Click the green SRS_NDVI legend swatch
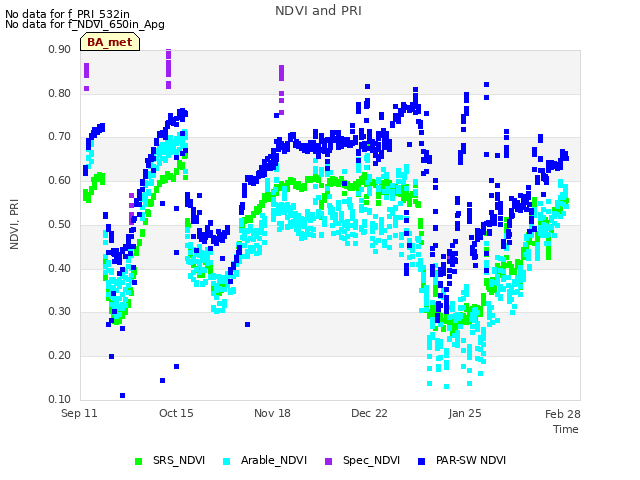640x480 pixels. pos(139,462)
